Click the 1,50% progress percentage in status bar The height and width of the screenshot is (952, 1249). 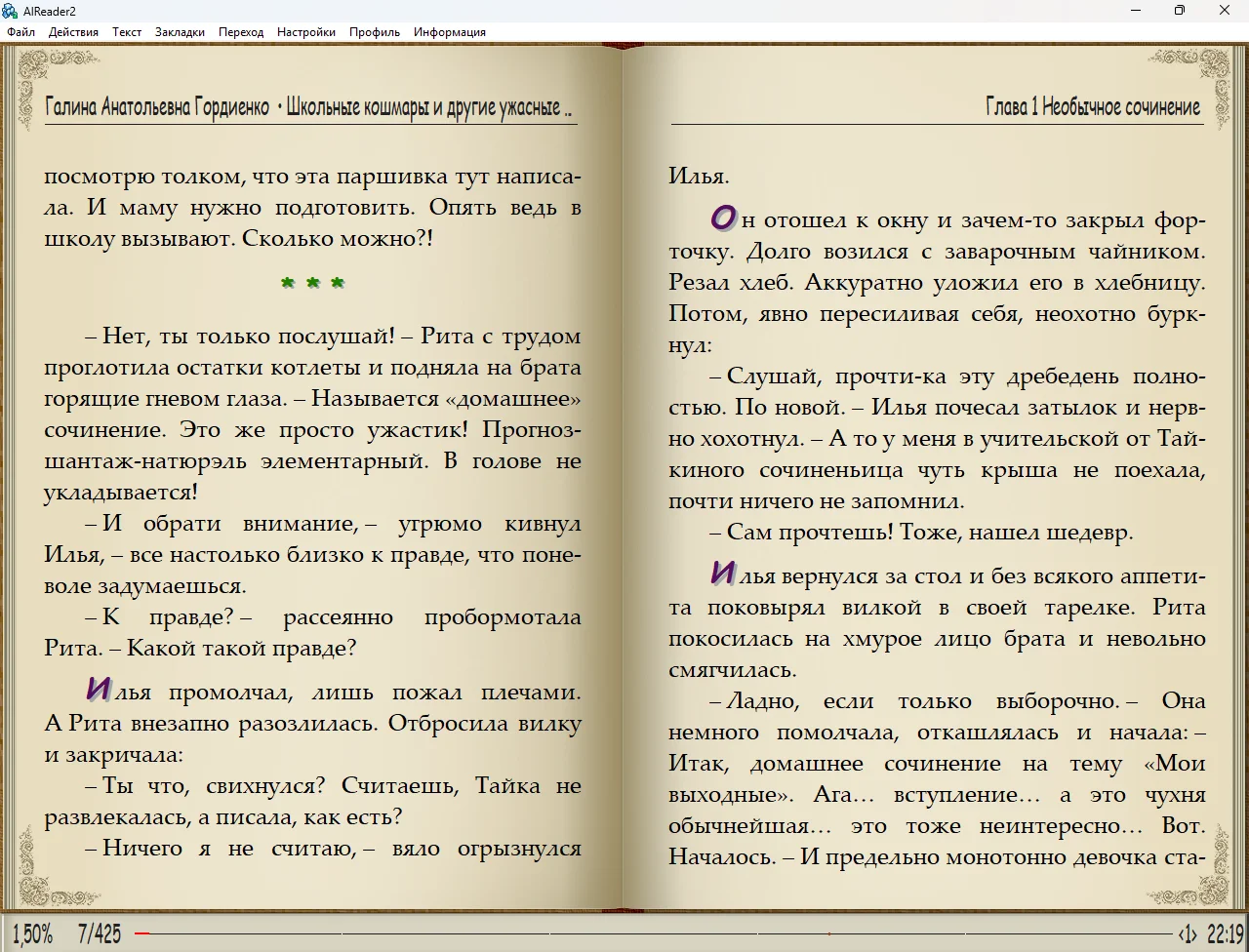(x=33, y=934)
